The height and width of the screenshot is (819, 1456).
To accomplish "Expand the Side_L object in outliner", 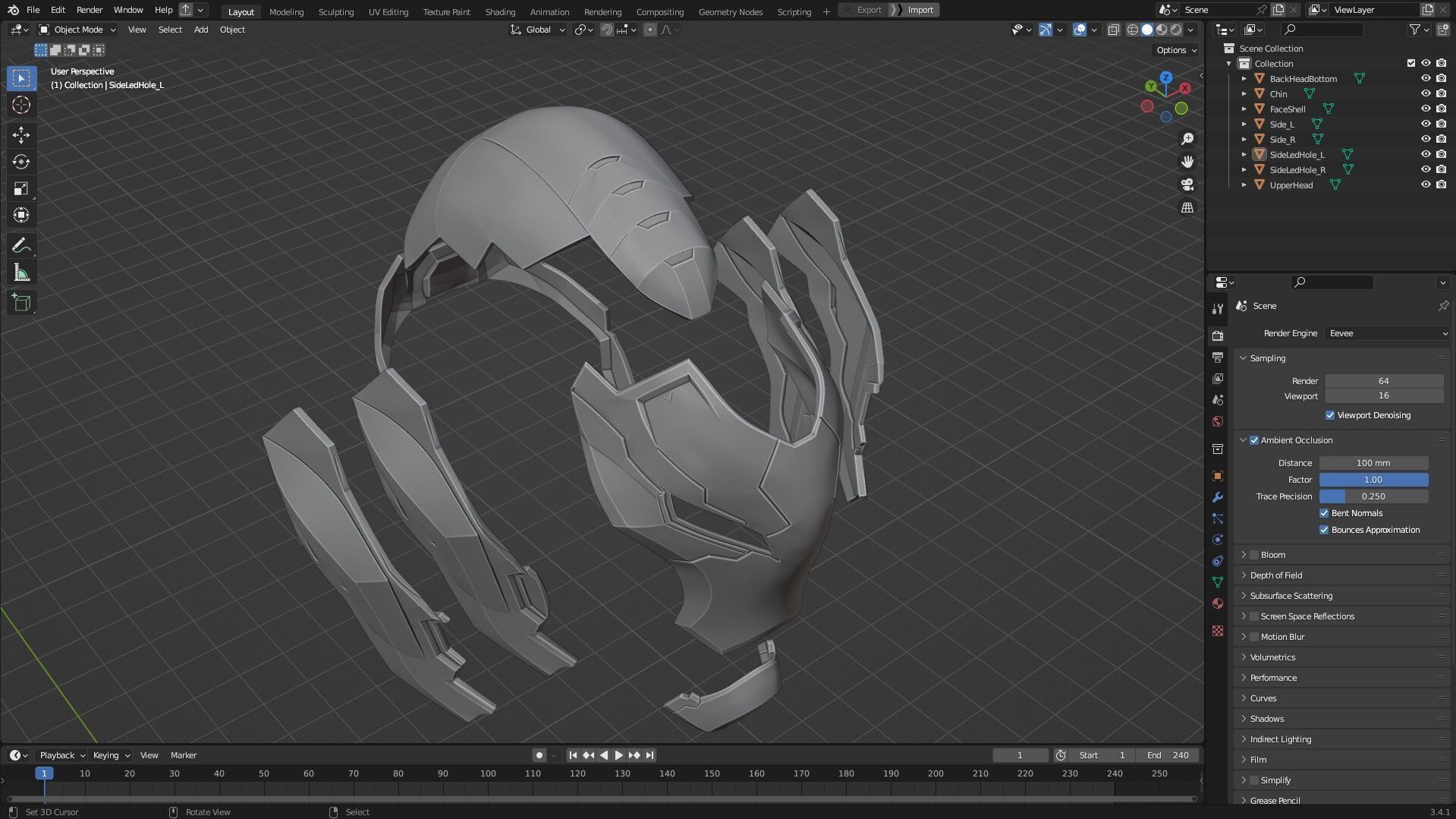I will pos(1244,124).
